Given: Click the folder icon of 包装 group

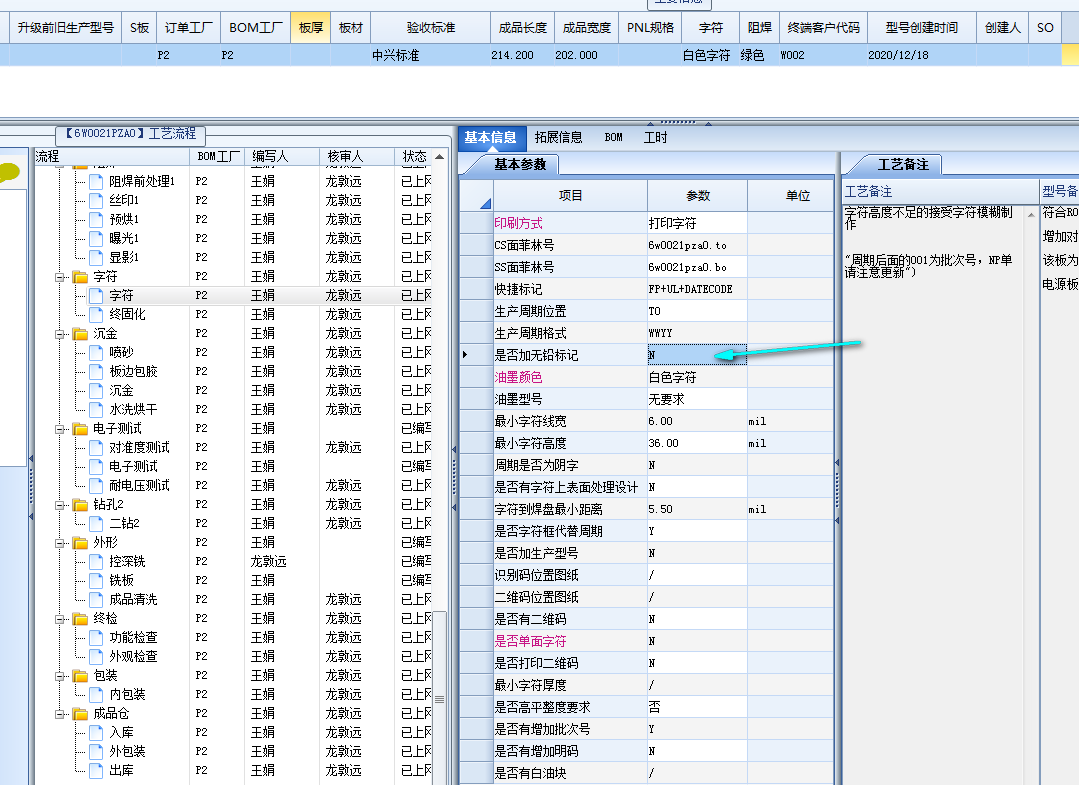Looking at the screenshot, I should point(81,676).
